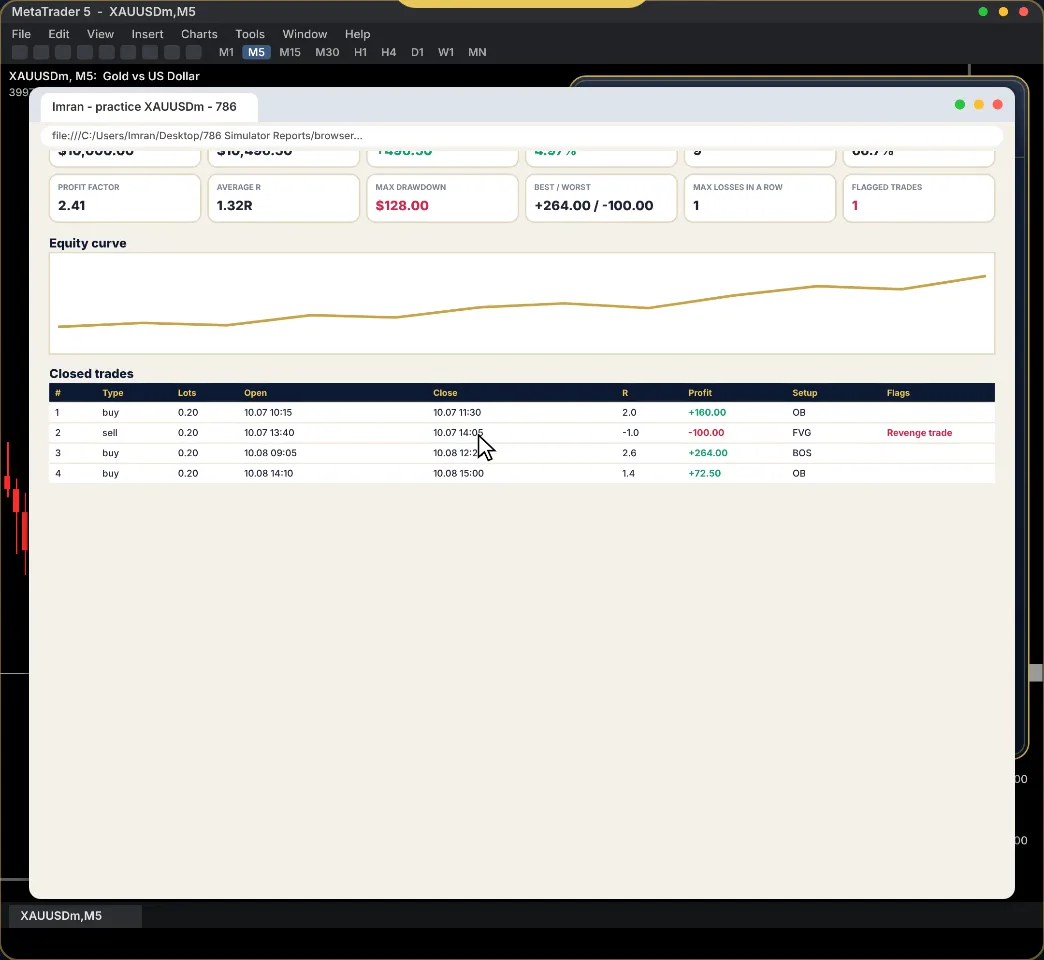Click the Flags column header

coord(898,393)
